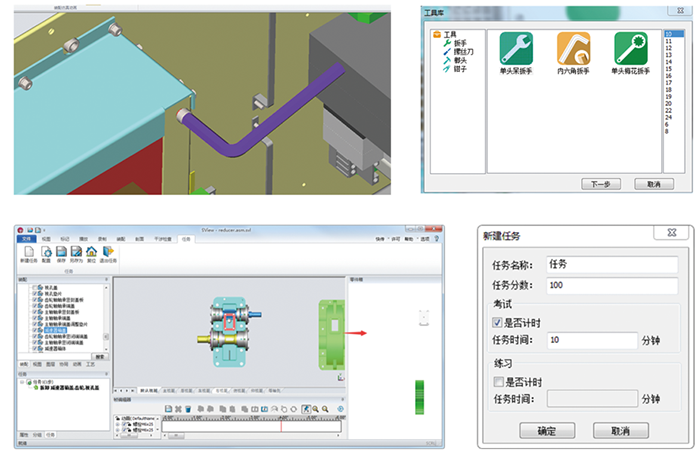700x455 pixels.
Task: Click the save icon in animation toolbar
Action: [169, 409]
